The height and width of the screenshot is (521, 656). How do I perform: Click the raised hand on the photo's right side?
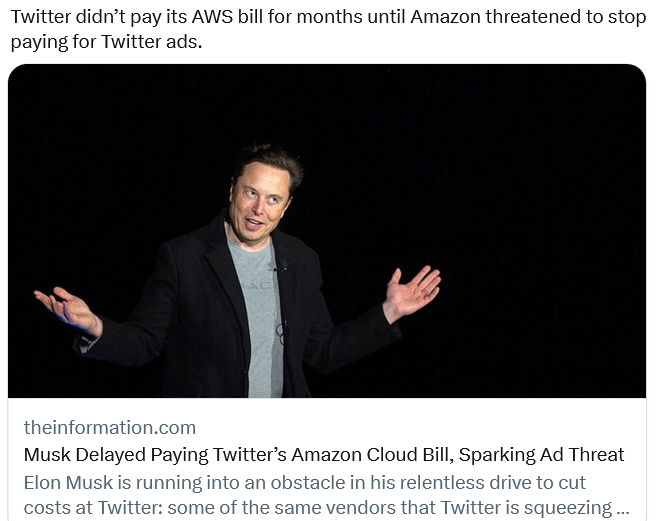coord(411,294)
